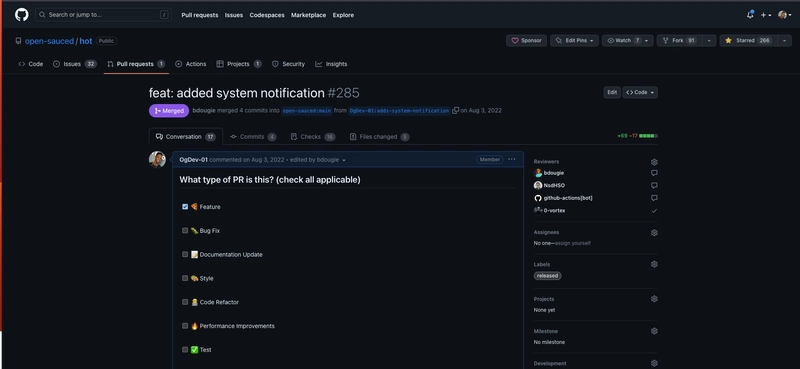Viewport: 800px width, 369px height.
Task: Click the open-sauced:main base branch link
Action: pos(307,111)
